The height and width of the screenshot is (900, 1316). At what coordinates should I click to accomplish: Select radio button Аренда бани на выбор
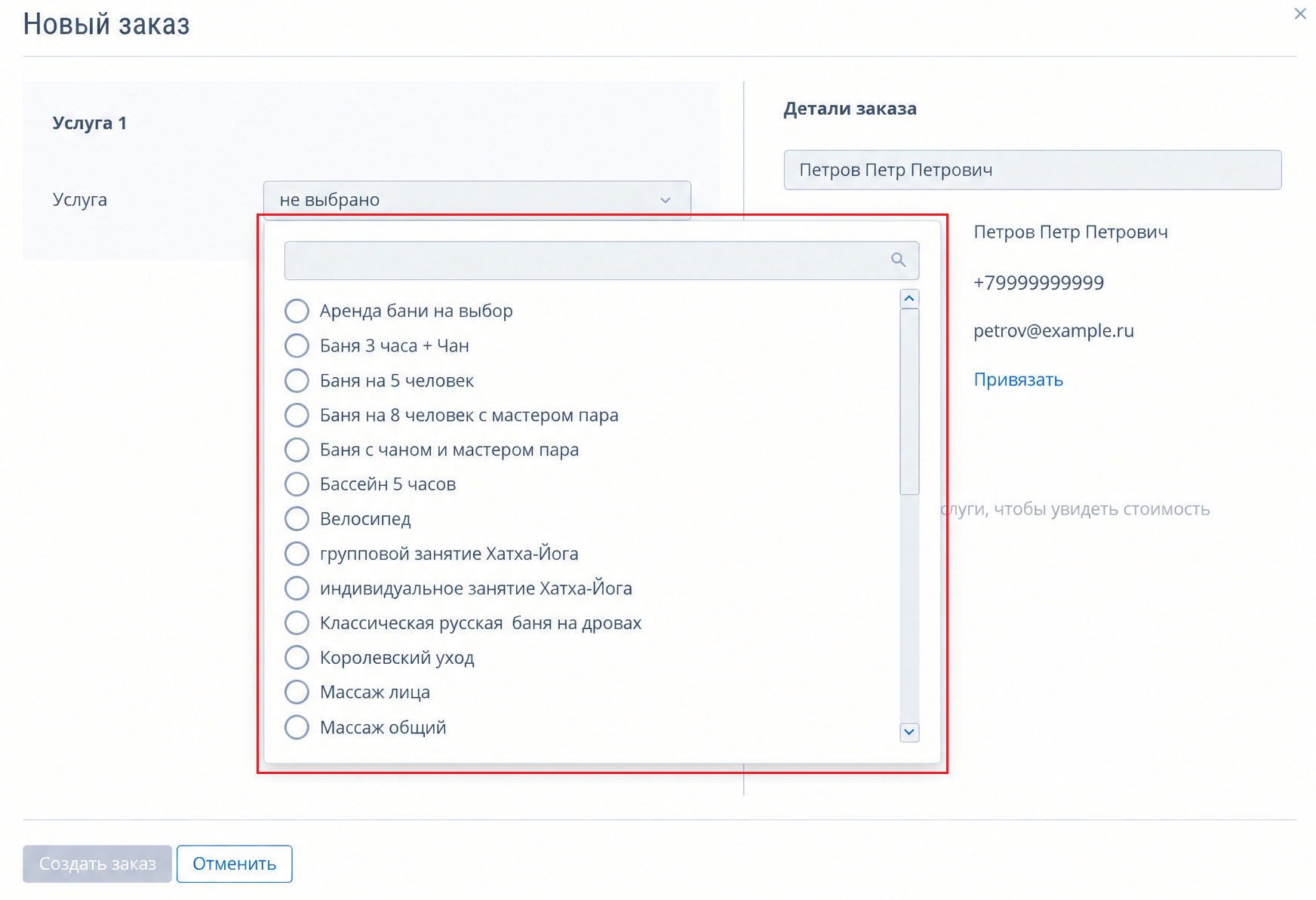click(297, 311)
